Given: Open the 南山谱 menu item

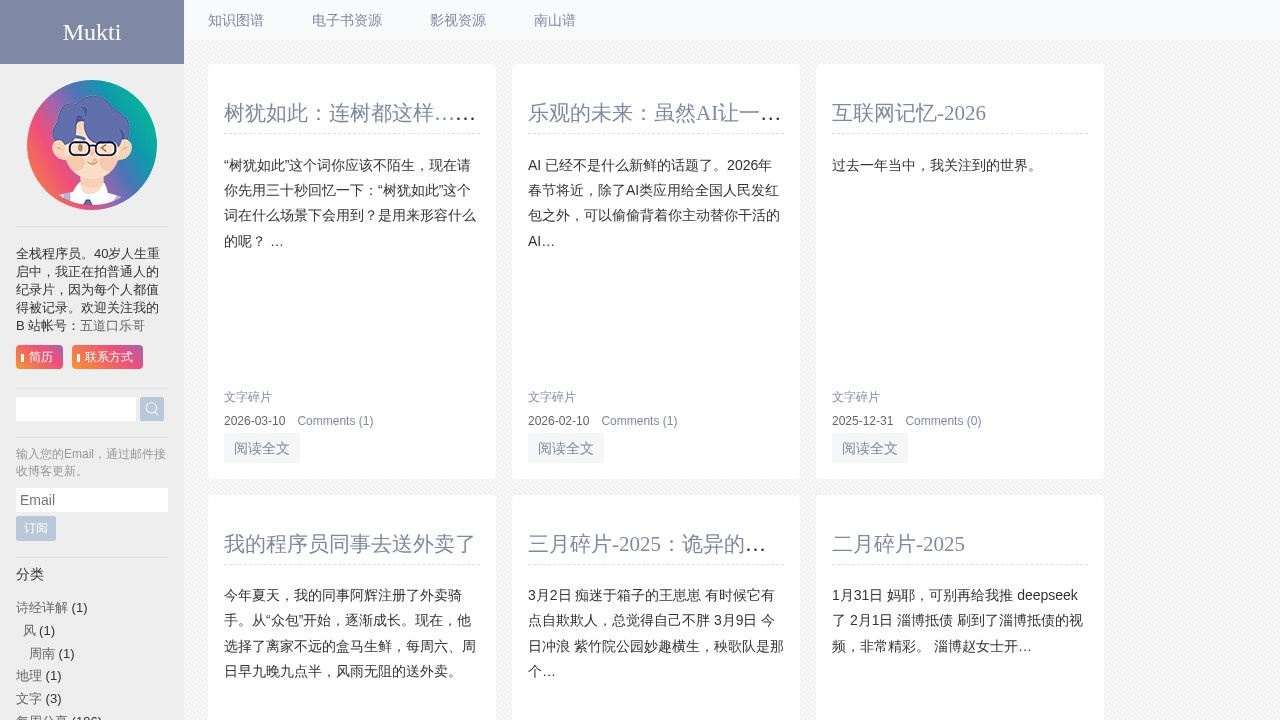Looking at the screenshot, I should coord(555,20).
